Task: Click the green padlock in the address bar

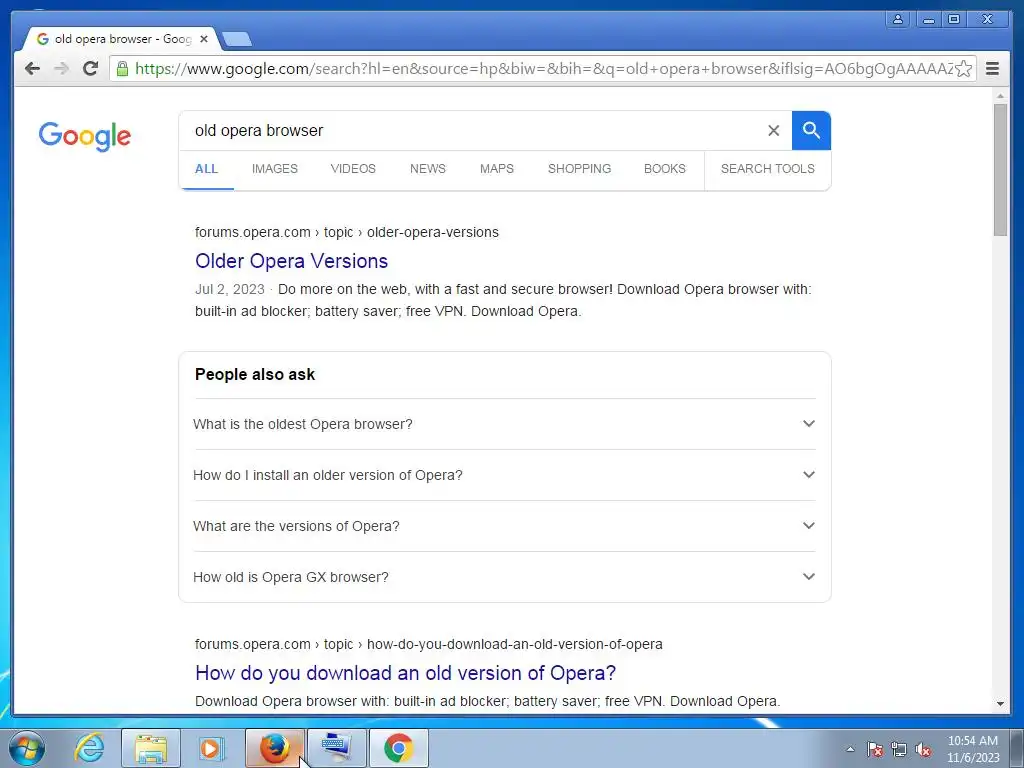Action: pos(122,69)
